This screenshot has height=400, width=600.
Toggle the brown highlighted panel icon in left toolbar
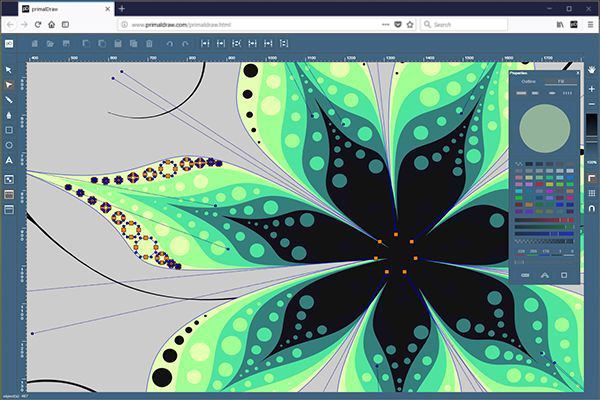[9, 194]
